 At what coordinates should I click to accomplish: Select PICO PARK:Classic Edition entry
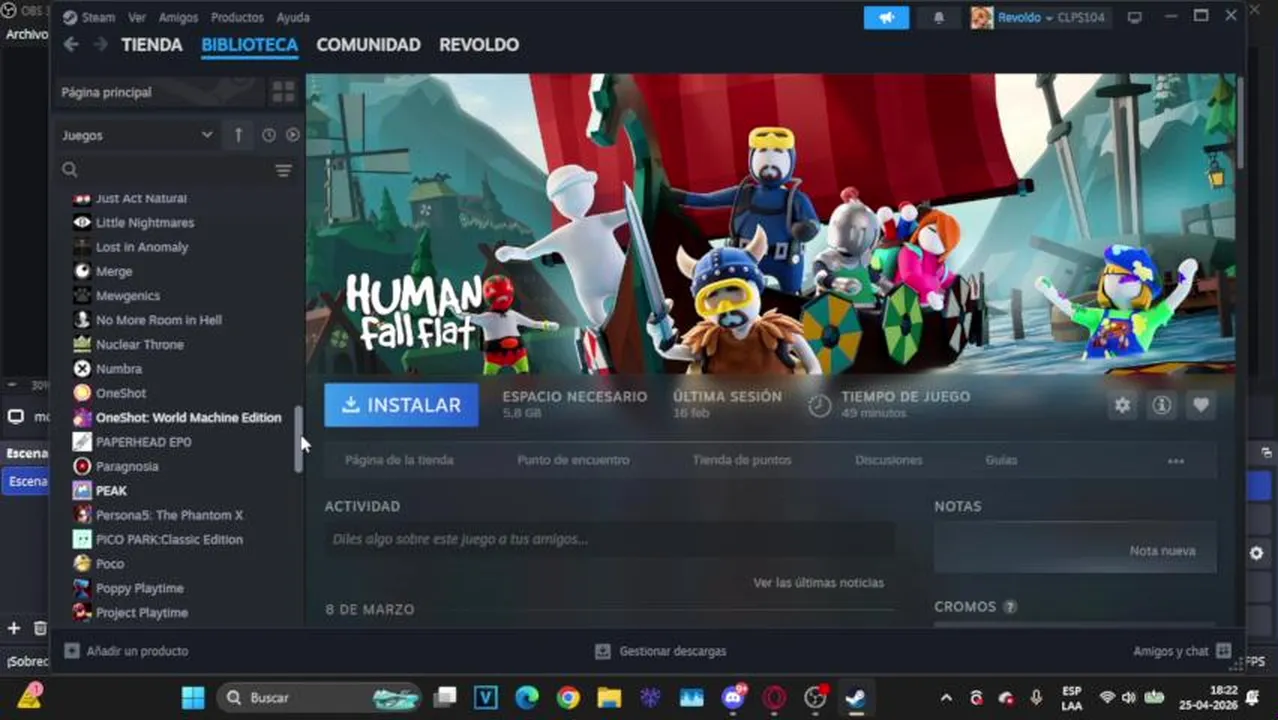pyautogui.click(x=169, y=540)
